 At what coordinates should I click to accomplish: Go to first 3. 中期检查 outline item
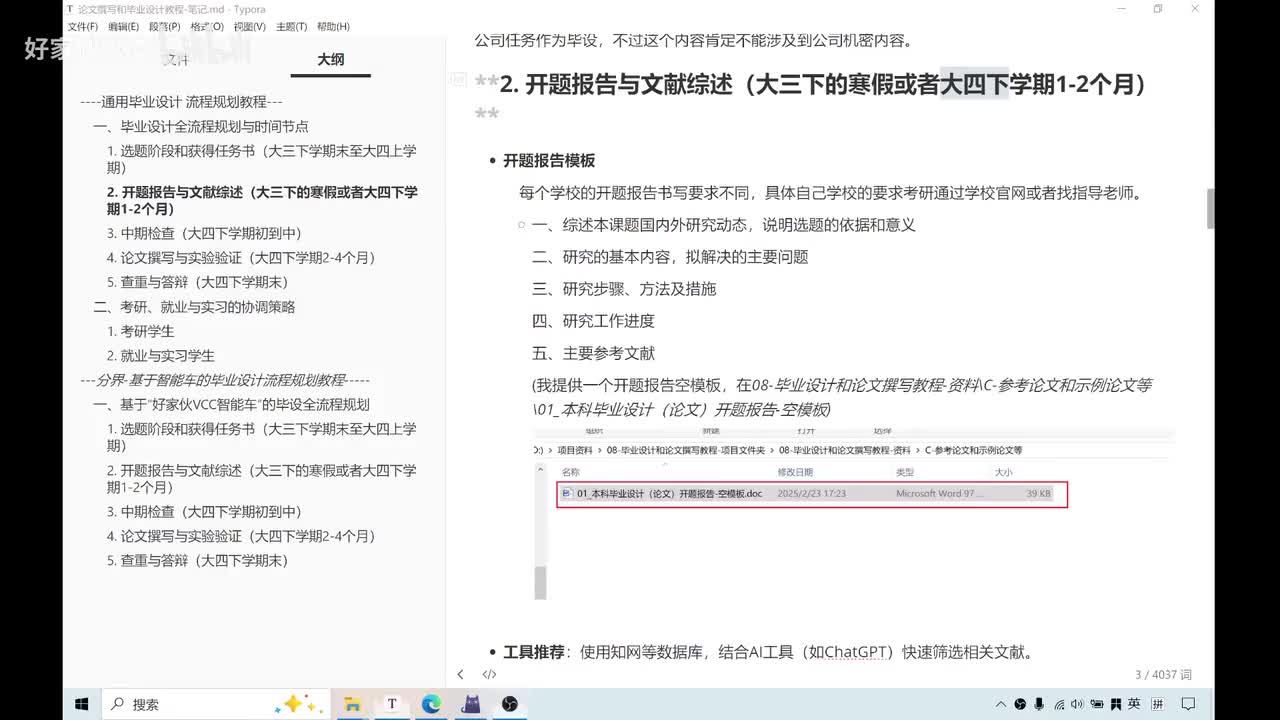pos(204,233)
